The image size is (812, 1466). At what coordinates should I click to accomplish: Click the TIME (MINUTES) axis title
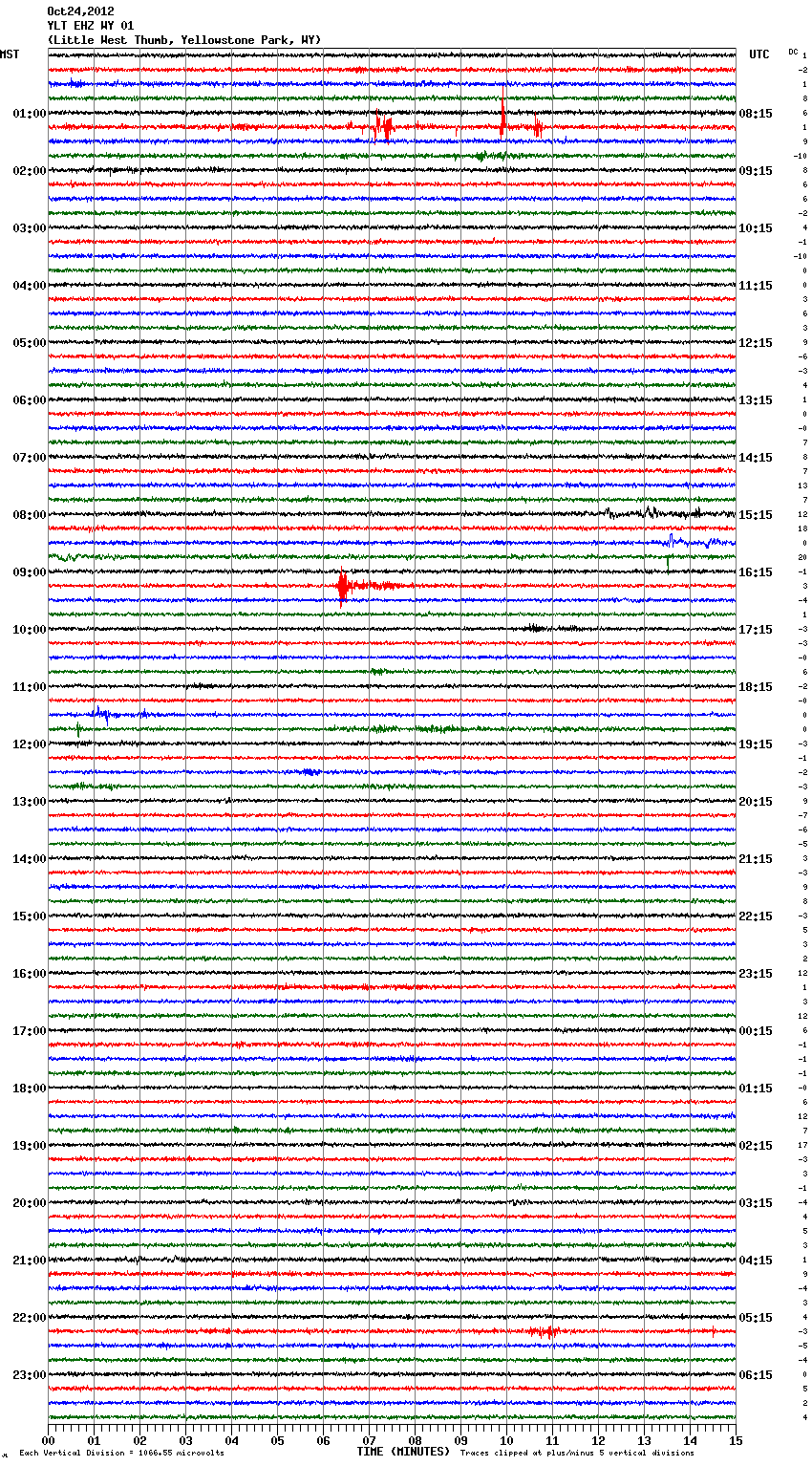tap(403, 1452)
